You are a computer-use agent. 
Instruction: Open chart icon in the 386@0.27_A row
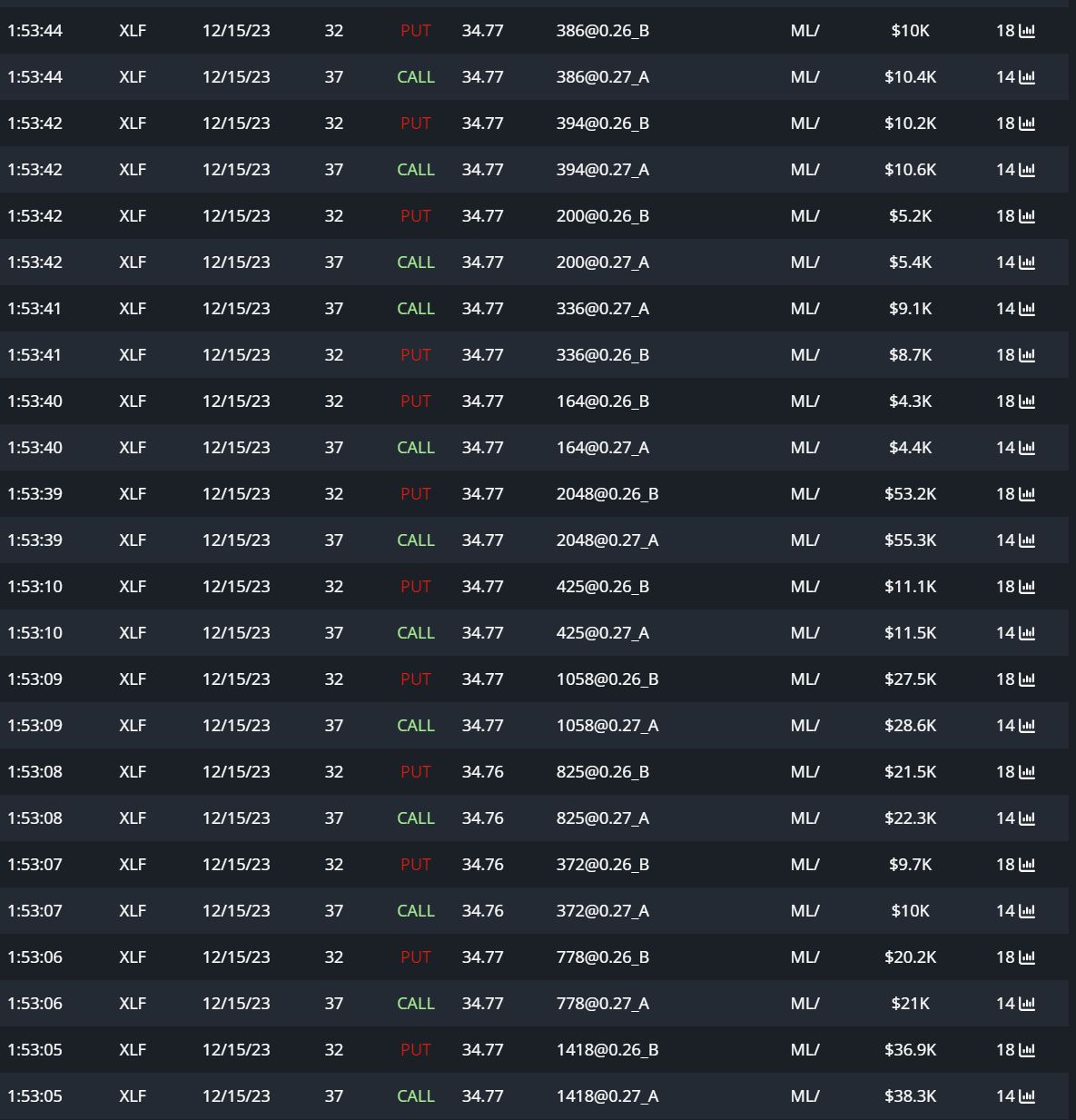pyautogui.click(x=1027, y=77)
